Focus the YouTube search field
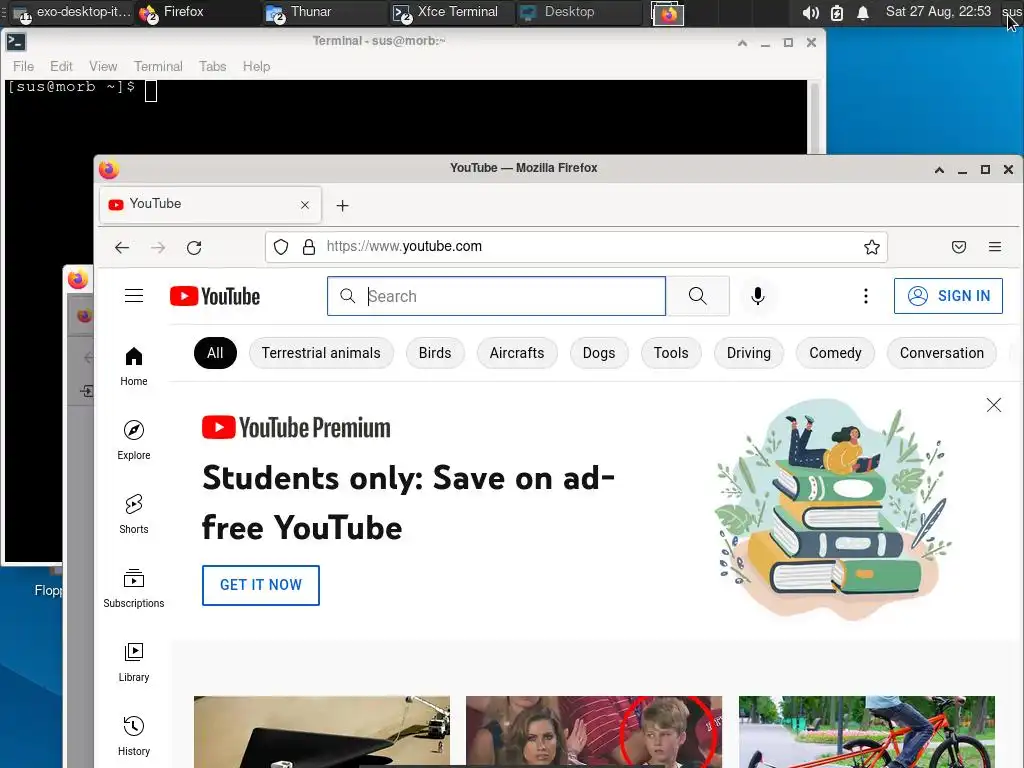 tap(496, 296)
